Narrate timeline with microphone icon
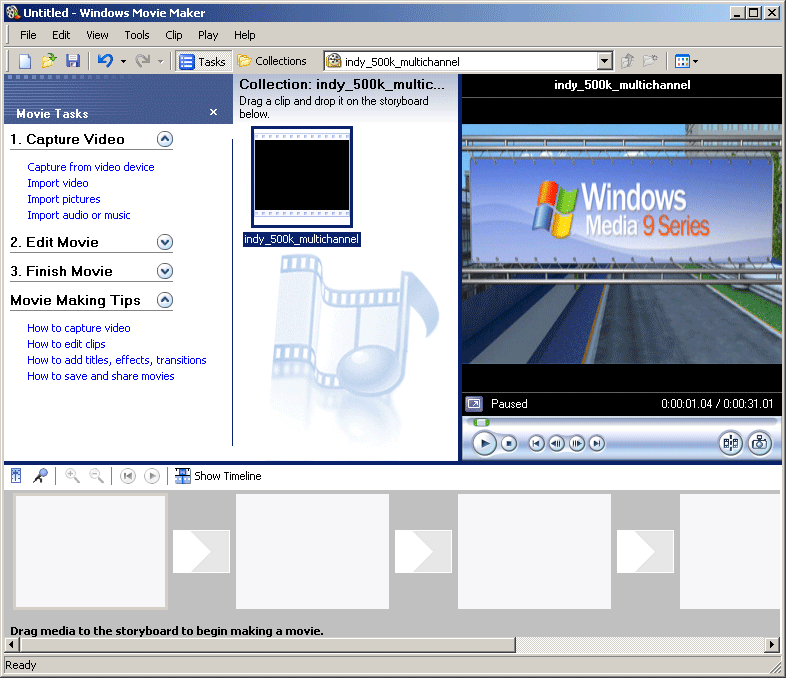786x678 pixels. point(41,476)
